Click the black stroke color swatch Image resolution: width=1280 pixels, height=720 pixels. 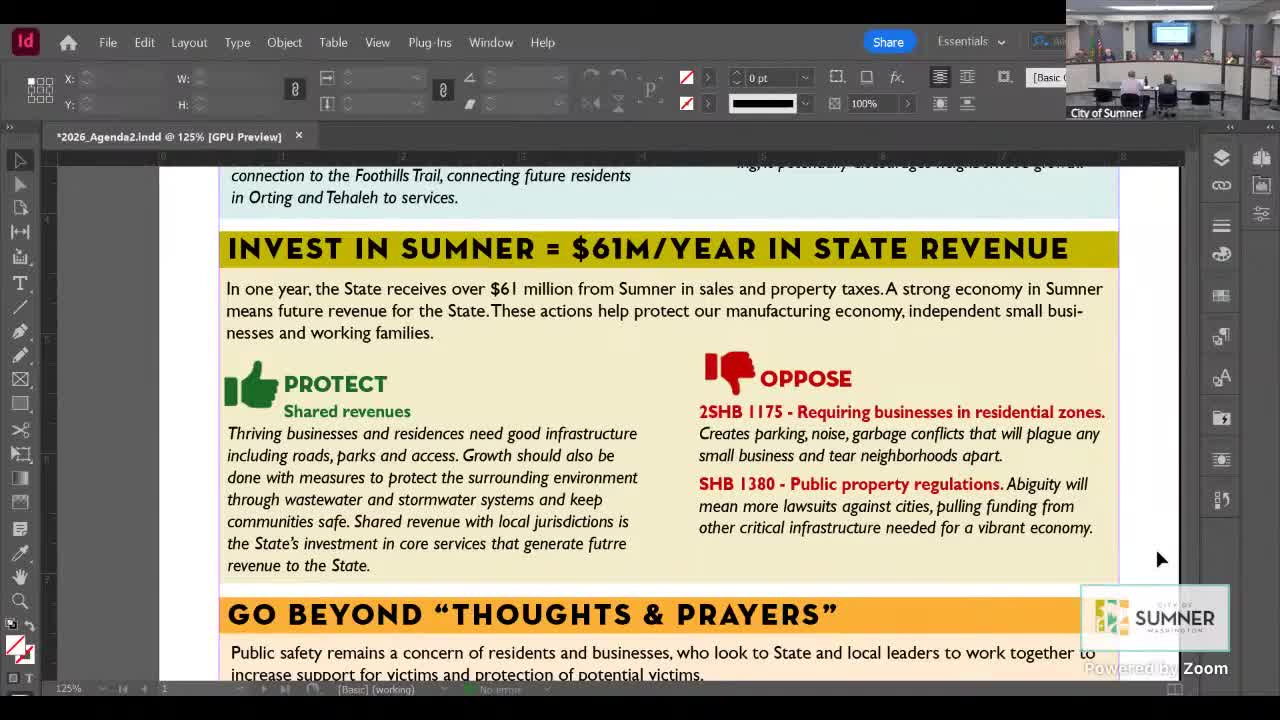click(765, 103)
